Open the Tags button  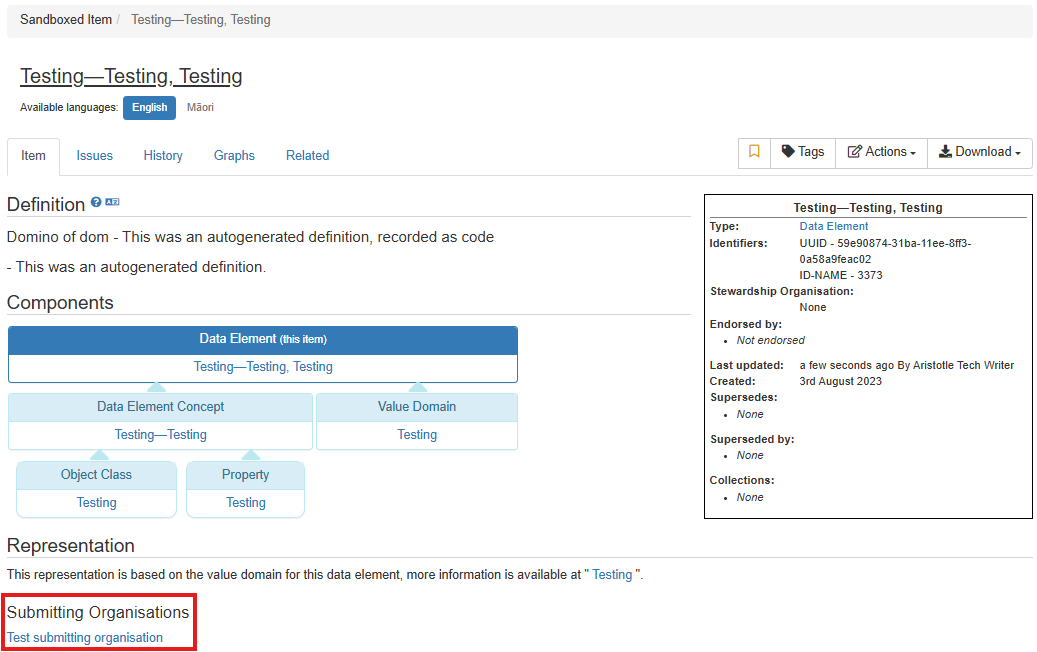[803, 153]
